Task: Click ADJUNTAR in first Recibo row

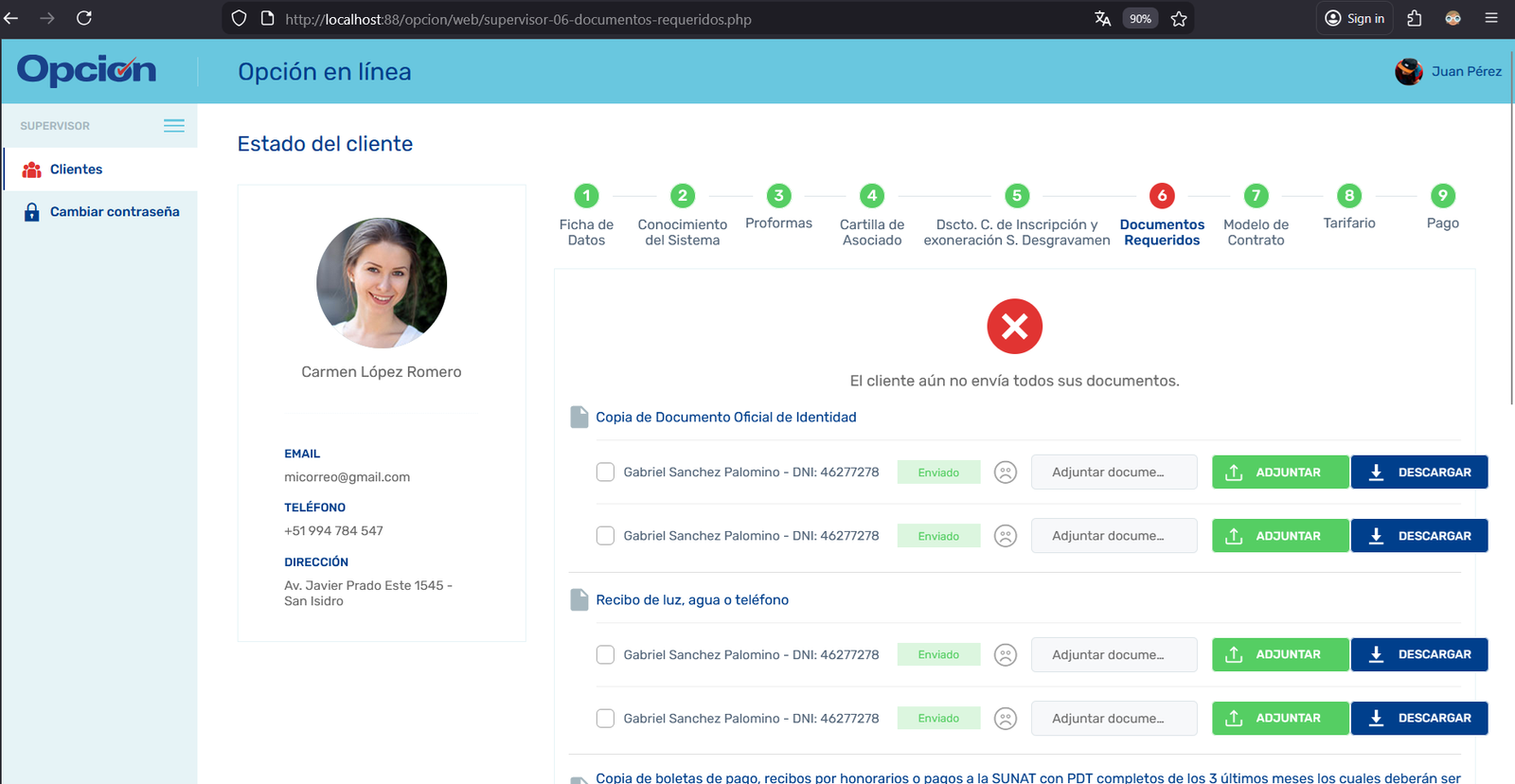Action: coord(1280,654)
